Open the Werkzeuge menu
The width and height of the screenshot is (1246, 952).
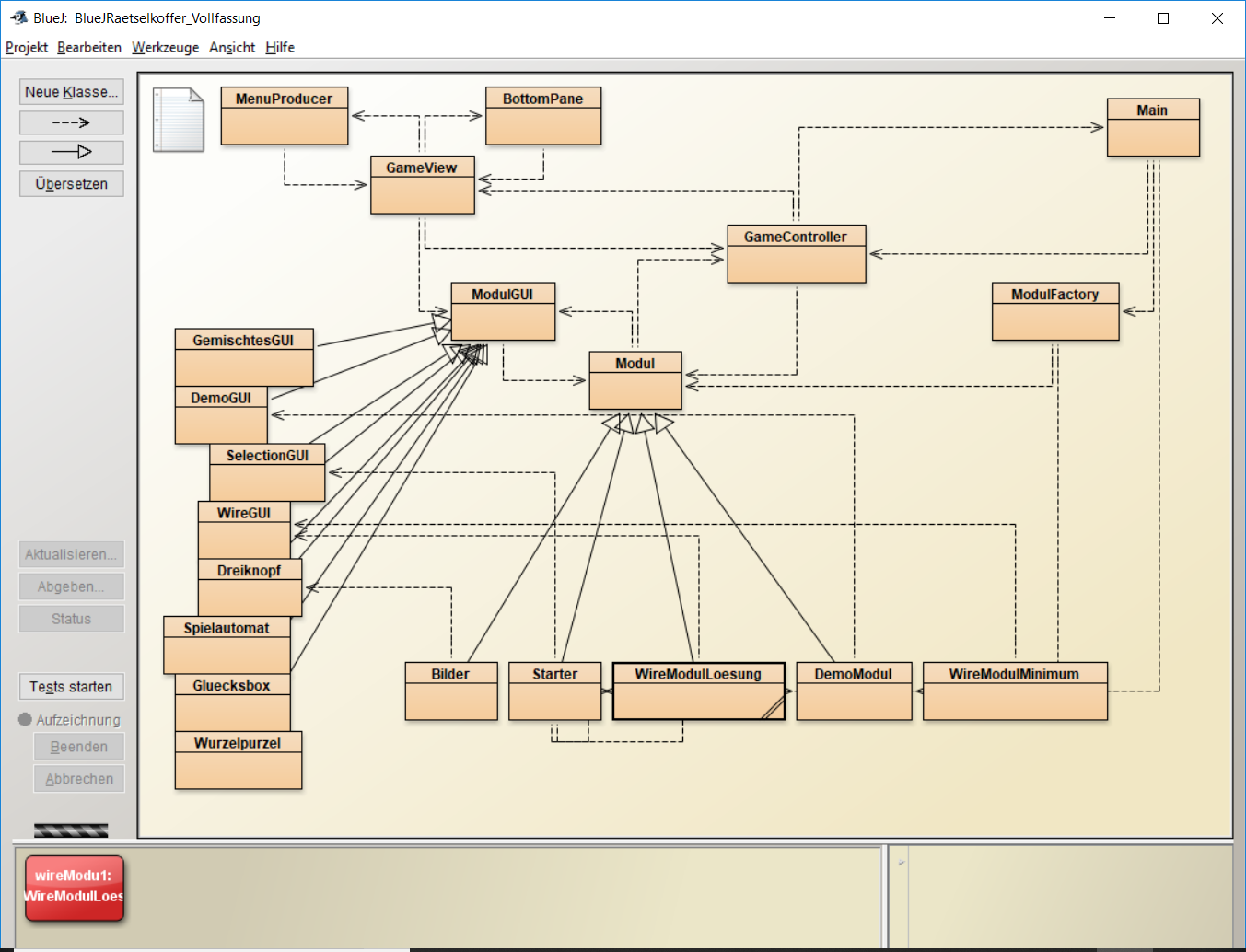click(x=165, y=47)
